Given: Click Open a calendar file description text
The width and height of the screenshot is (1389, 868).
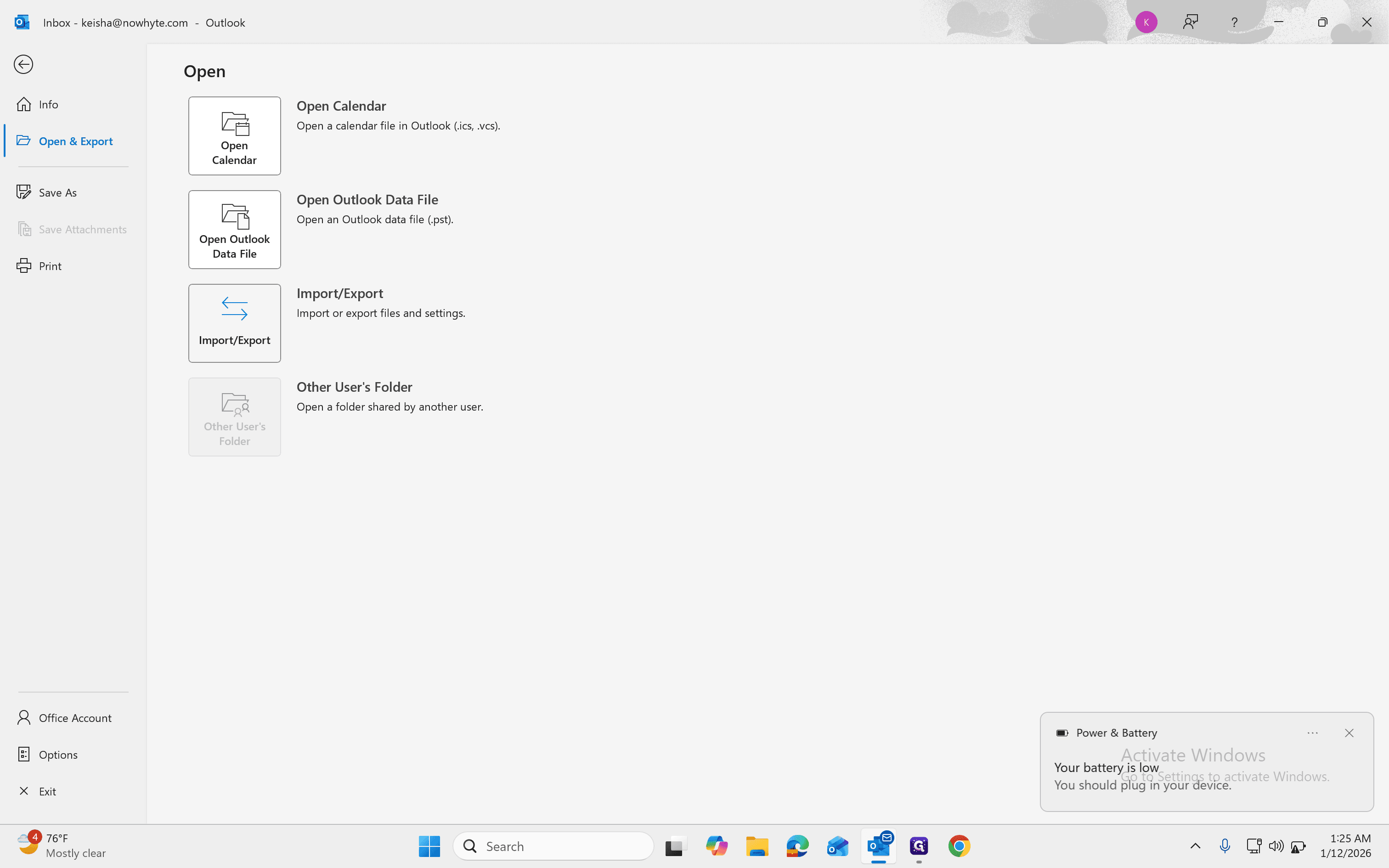Looking at the screenshot, I should tap(398, 126).
